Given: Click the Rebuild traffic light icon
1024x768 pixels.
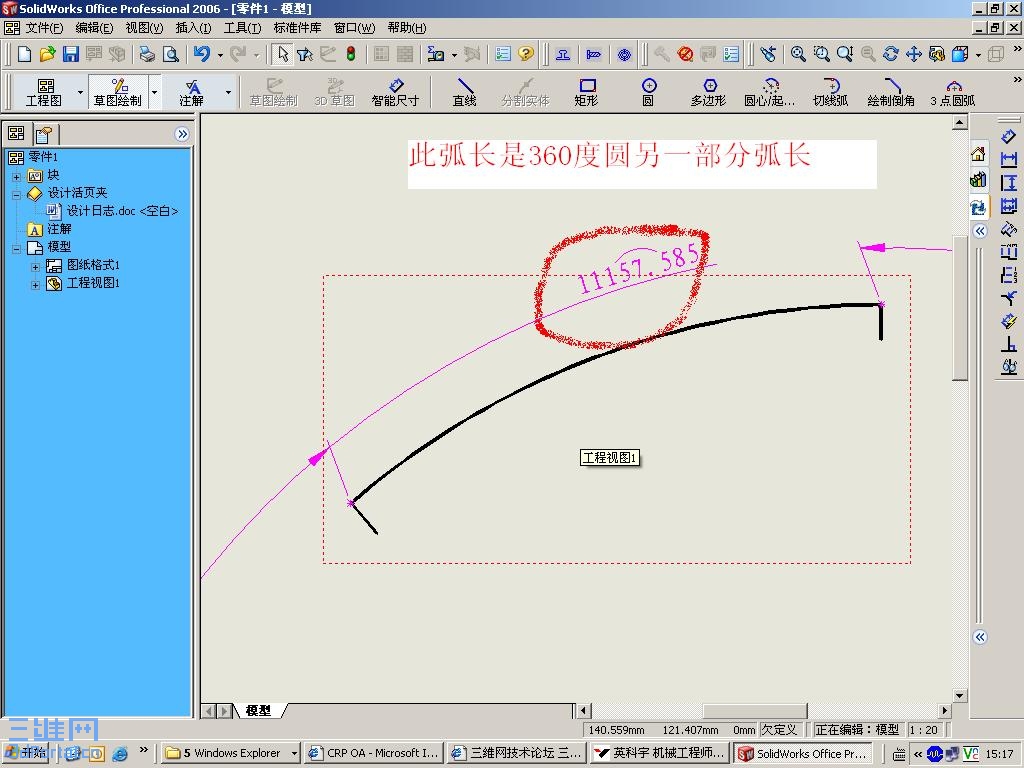Looking at the screenshot, I should click(351, 54).
